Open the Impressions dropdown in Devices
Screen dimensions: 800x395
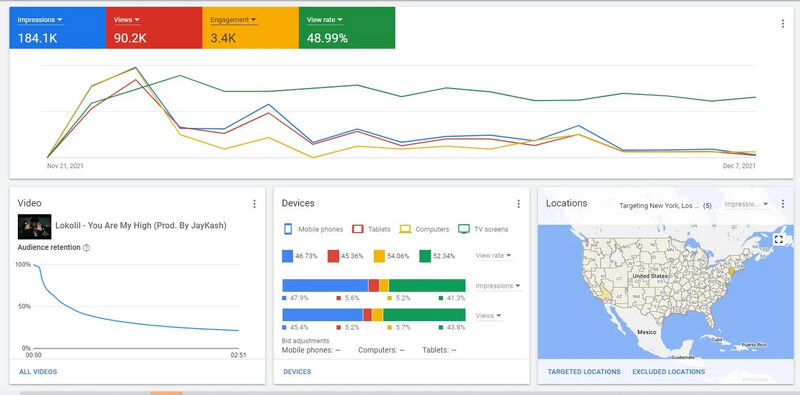point(497,286)
